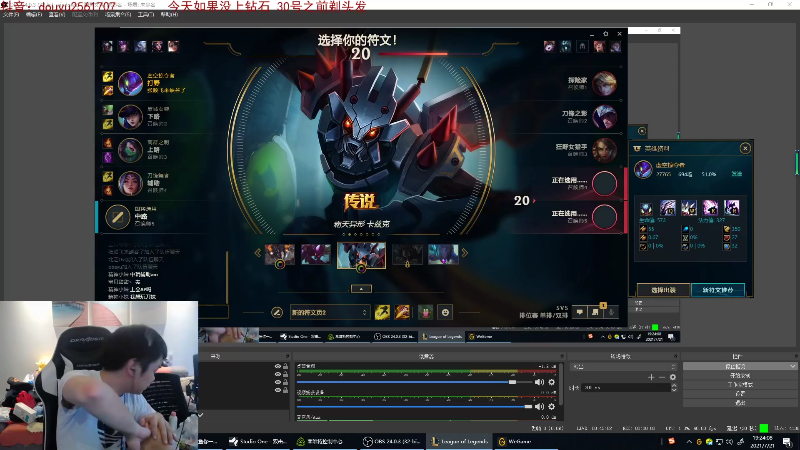
Task: Open settings gear for second audio mixer track
Action: [x=552, y=406]
